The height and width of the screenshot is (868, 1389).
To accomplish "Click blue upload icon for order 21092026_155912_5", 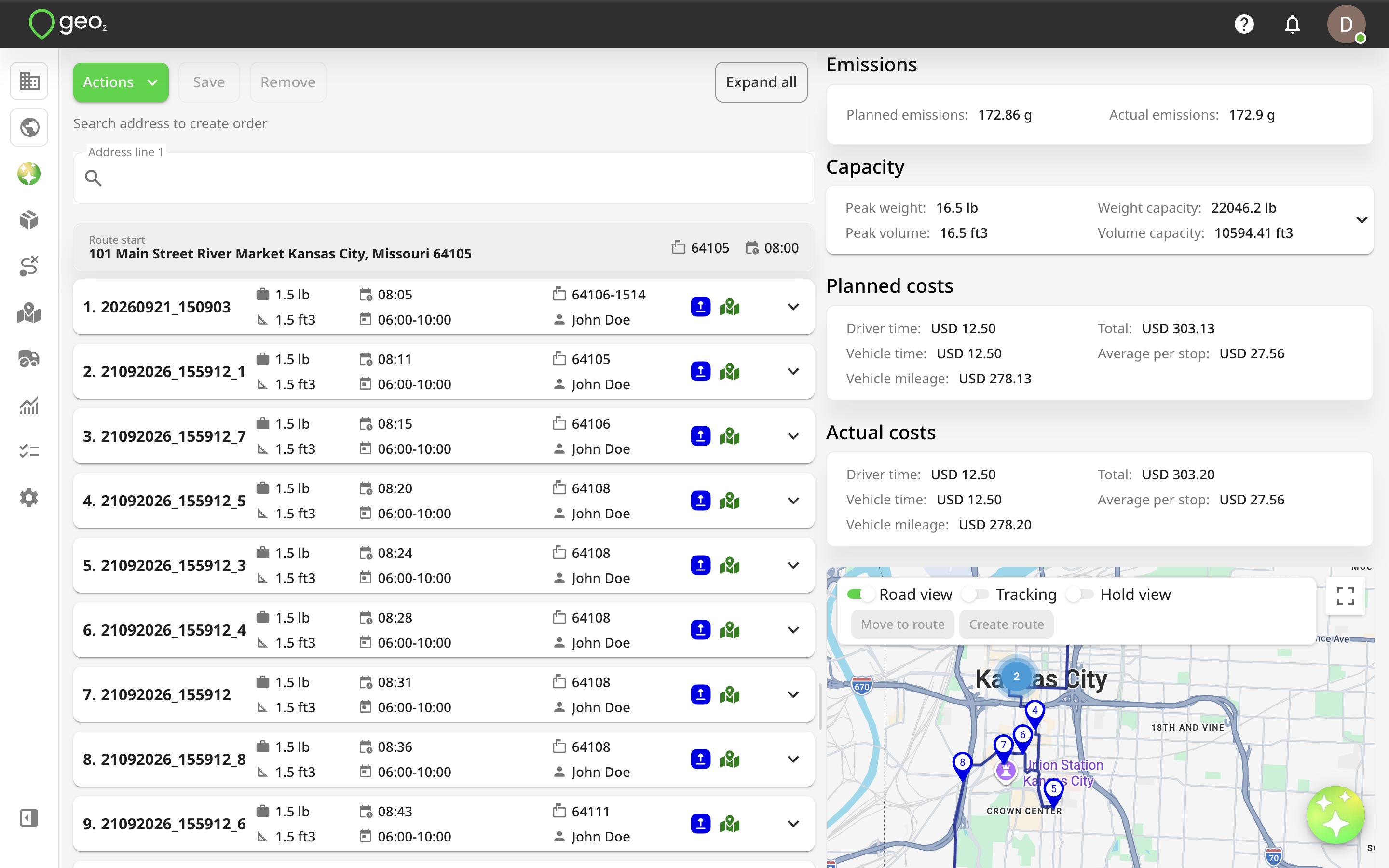I will (700, 501).
